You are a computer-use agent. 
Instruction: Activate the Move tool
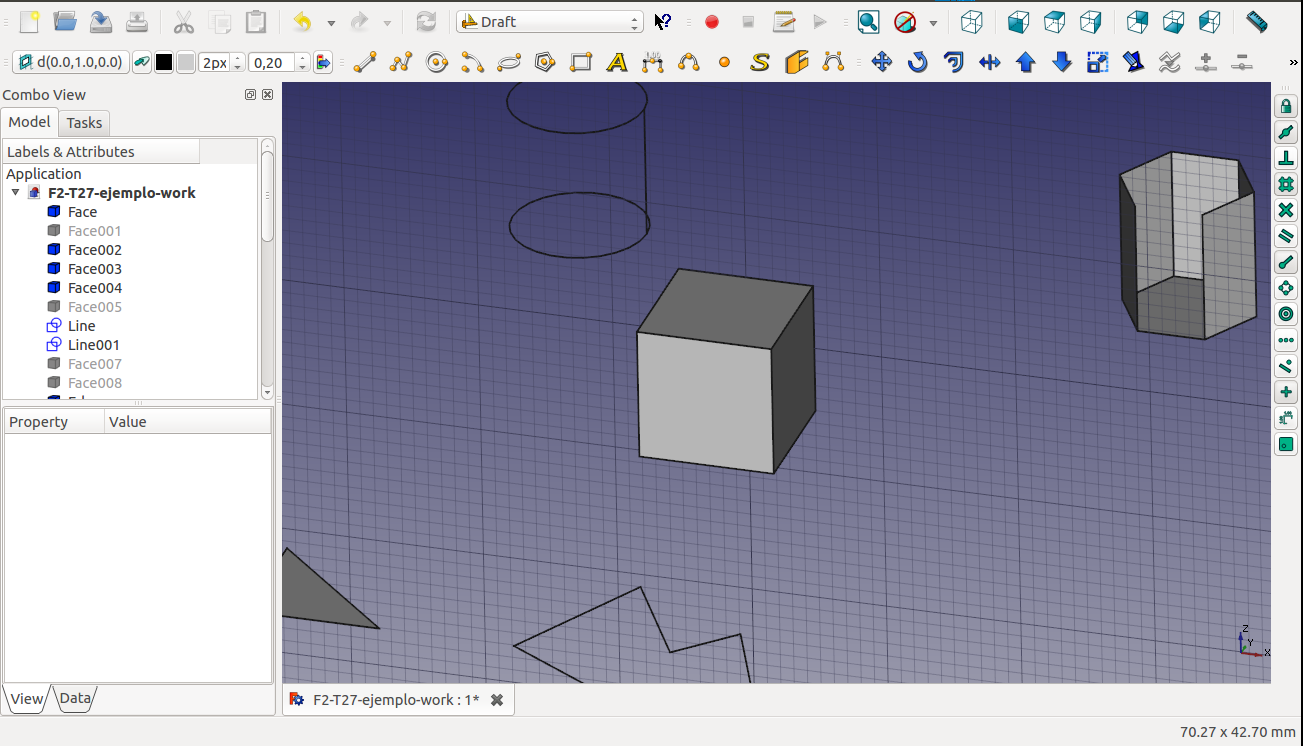[881, 62]
